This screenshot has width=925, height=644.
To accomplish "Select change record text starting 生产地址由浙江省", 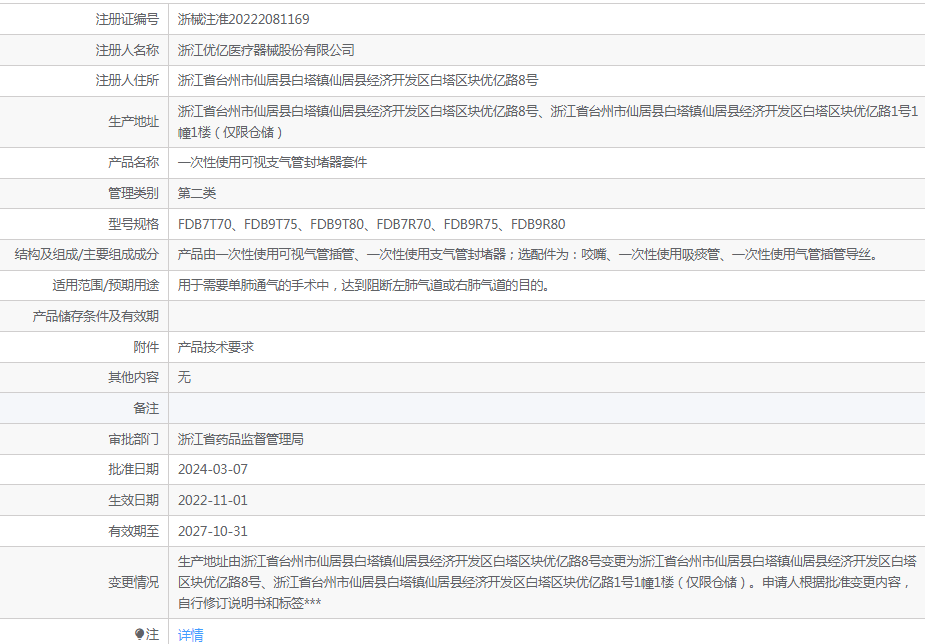I will (x=547, y=582).
